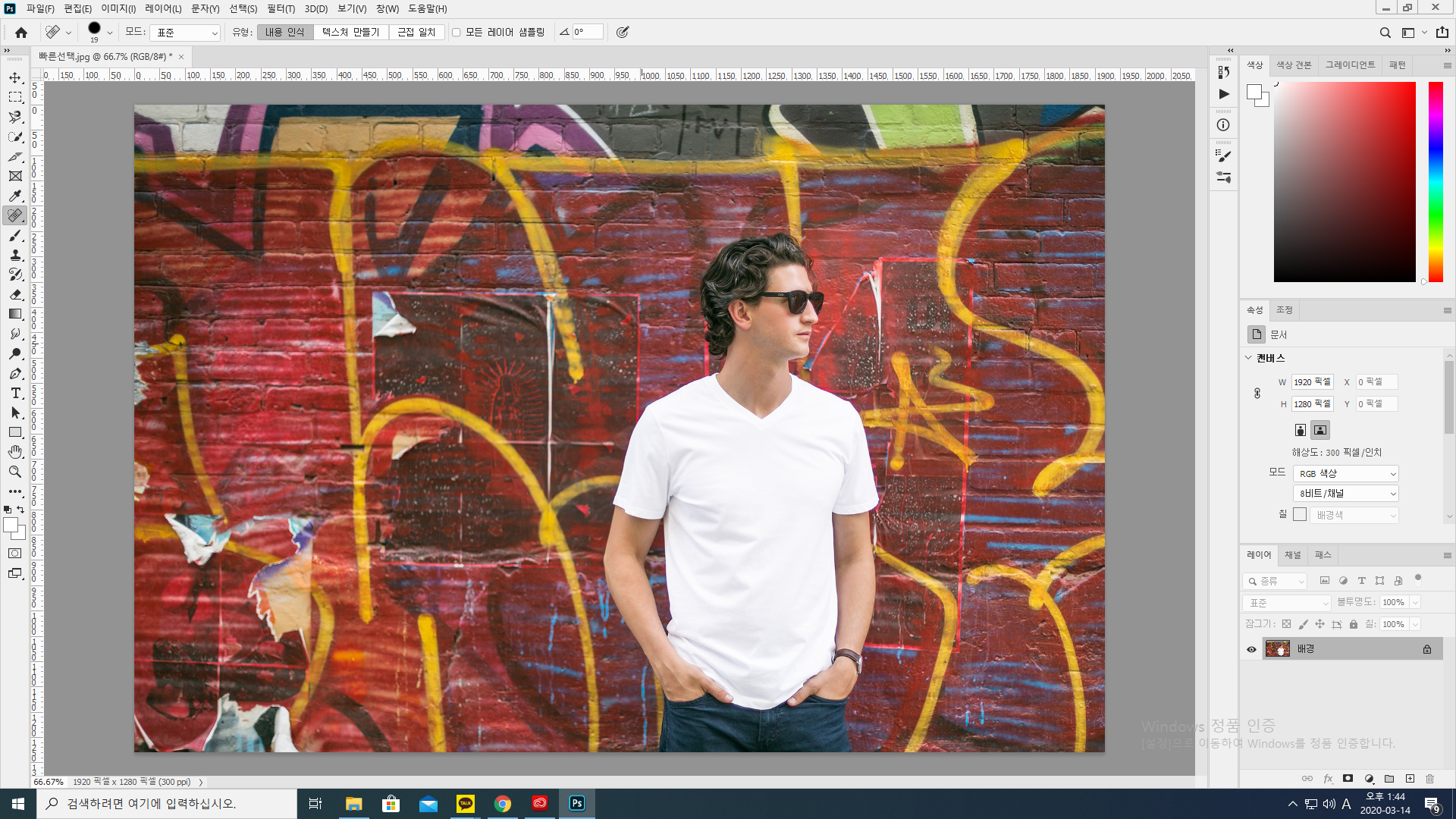Click the rainbow hue slider strip
The height and width of the screenshot is (819, 1456).
(1436, 182)
